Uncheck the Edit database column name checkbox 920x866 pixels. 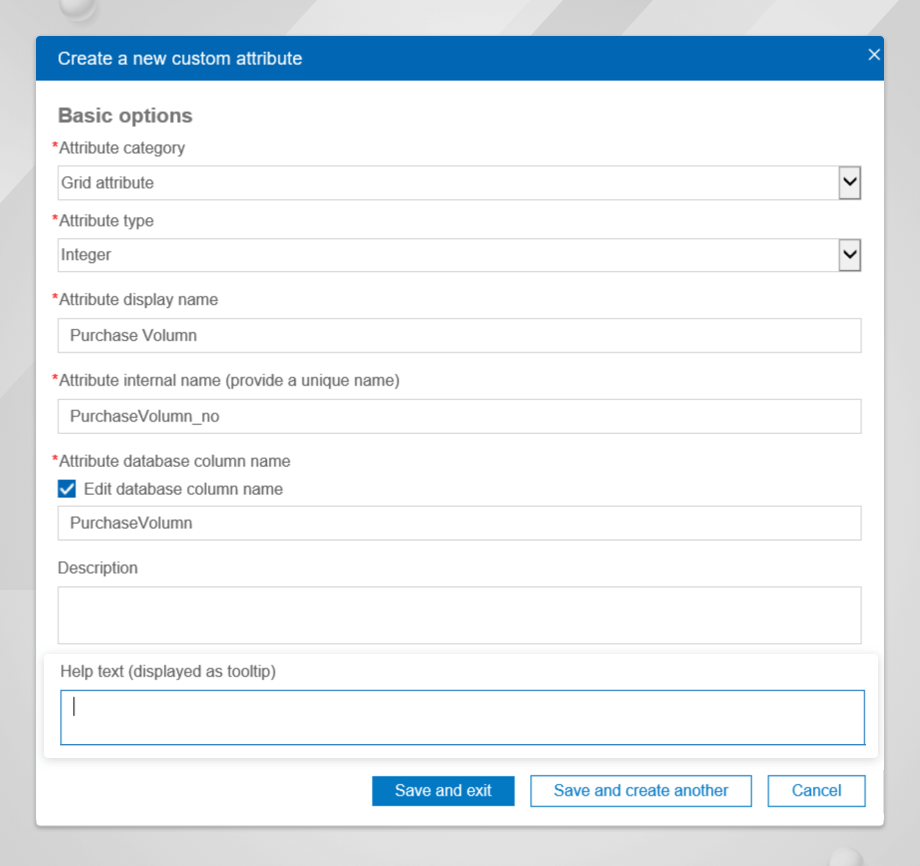(67, 489)
